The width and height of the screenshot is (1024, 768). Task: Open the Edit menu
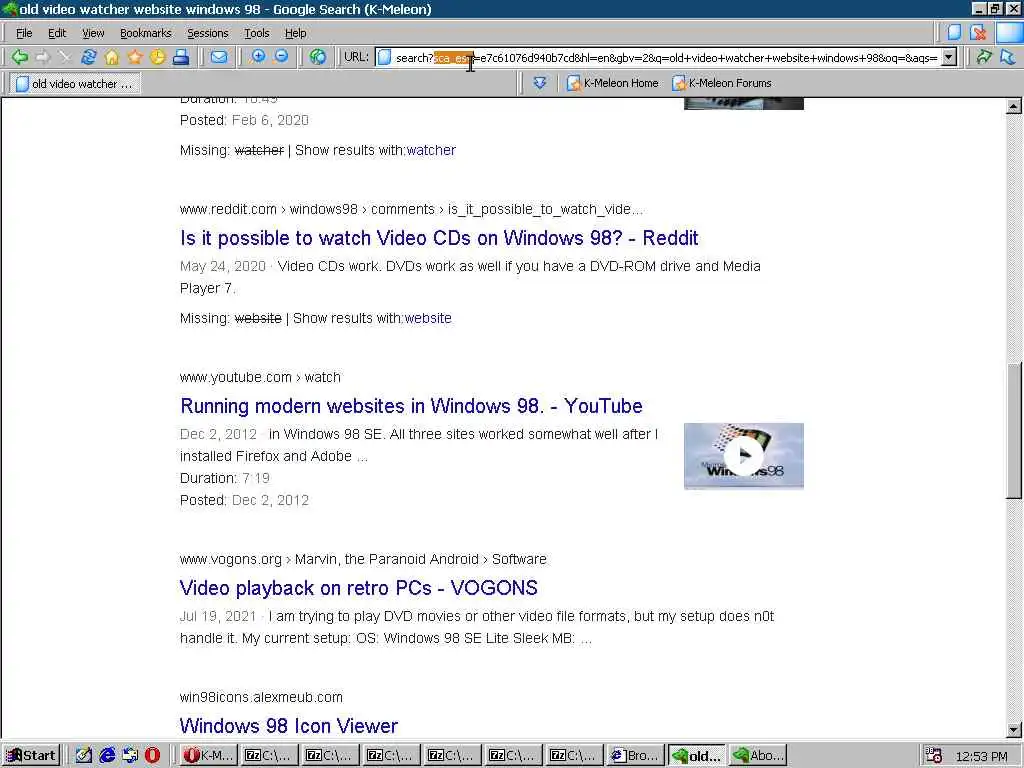point(57,33)
